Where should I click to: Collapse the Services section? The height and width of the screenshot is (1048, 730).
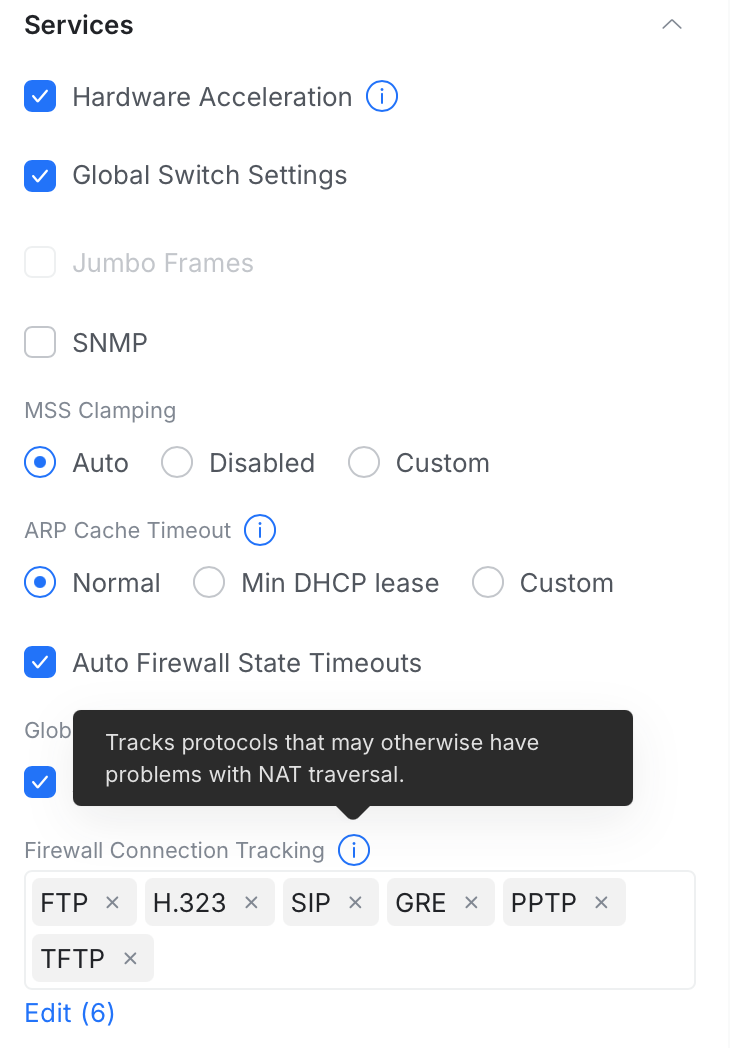672,25
